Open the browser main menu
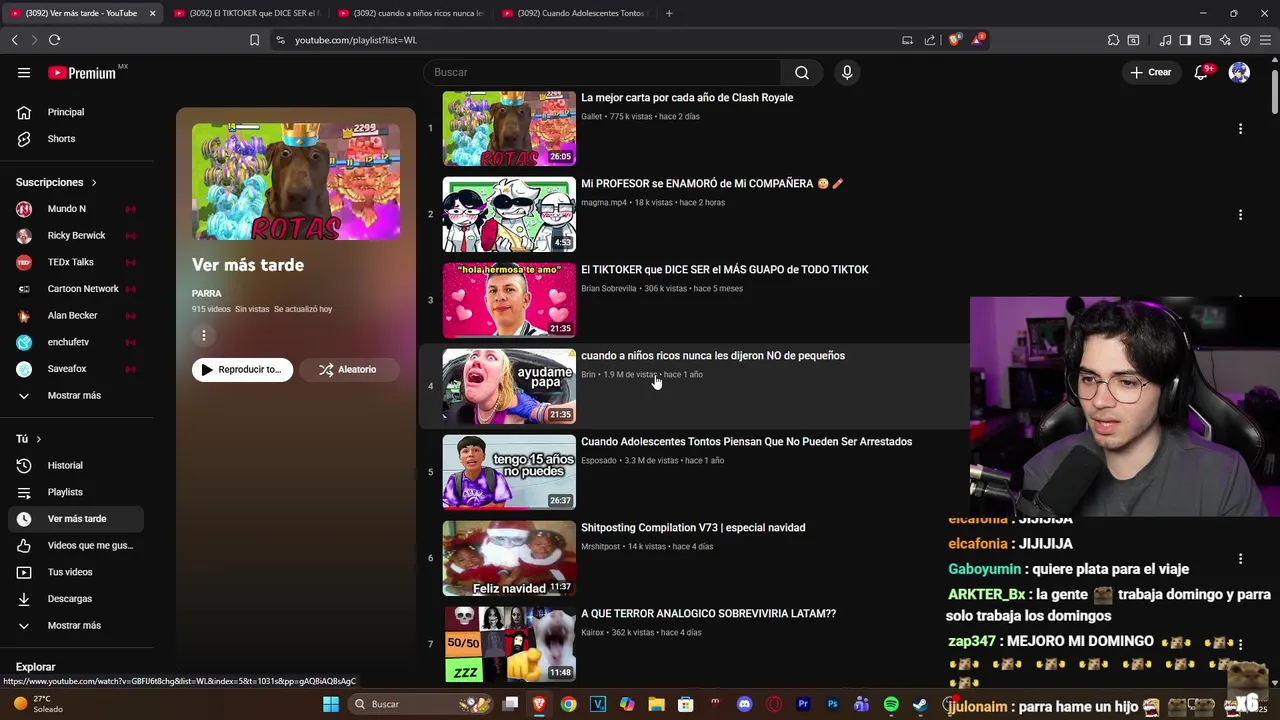The height and width of the screenshot is (720, 1280). coord(1266,40)
